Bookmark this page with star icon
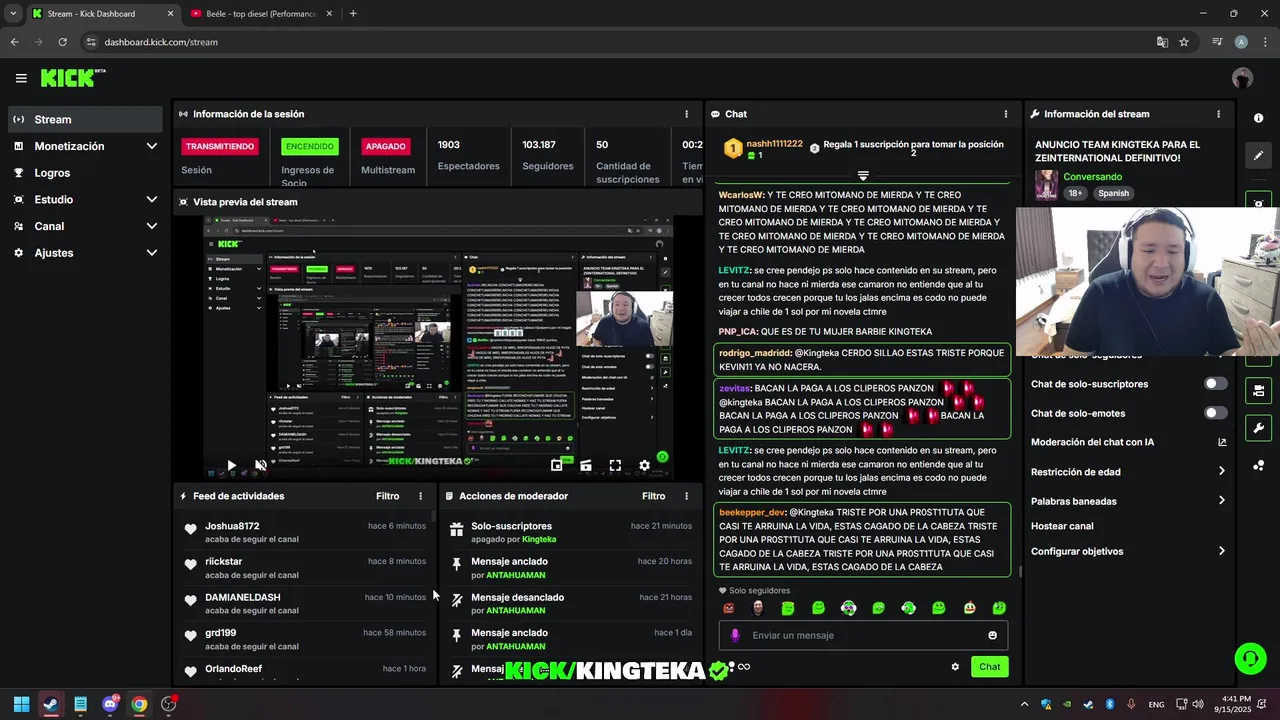This screenshot has width=1280, height=720. click(1184, 42)
